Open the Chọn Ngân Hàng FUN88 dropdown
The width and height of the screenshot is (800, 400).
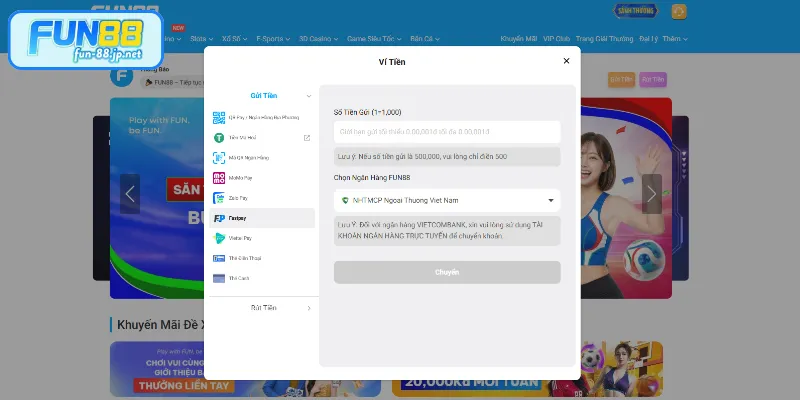(447, 200)
